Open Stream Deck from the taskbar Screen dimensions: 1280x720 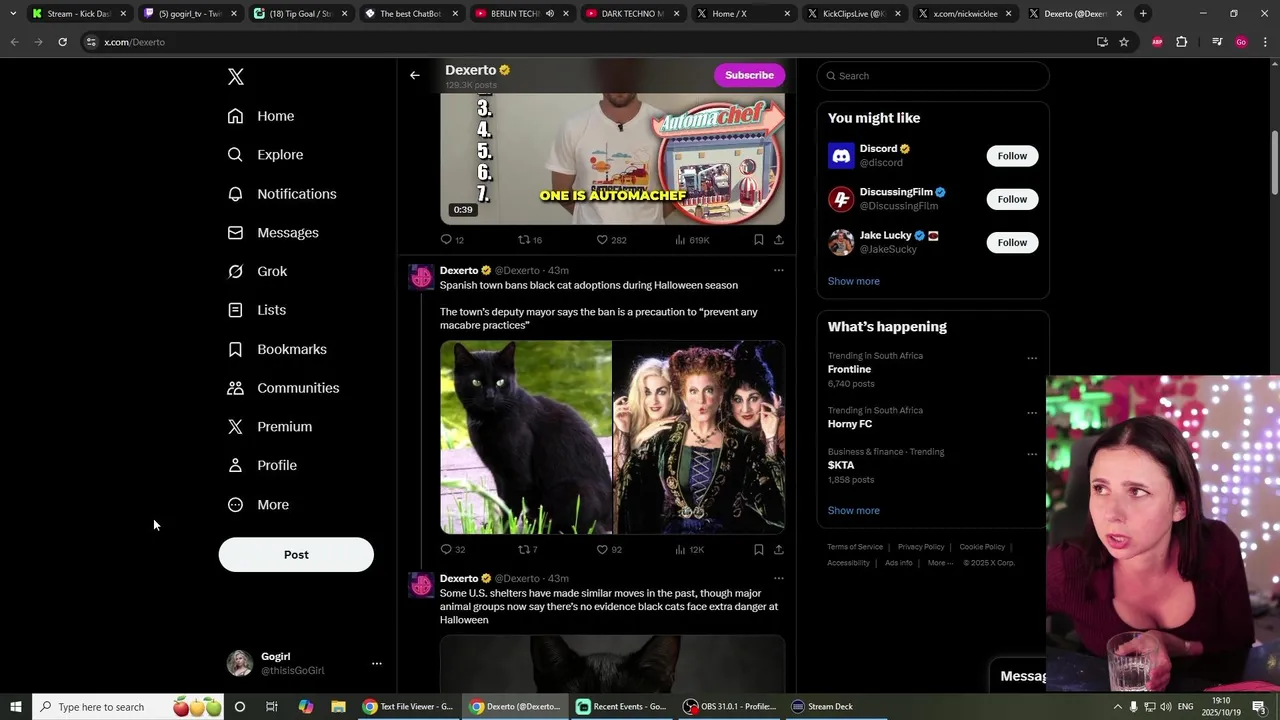(822, 706)
